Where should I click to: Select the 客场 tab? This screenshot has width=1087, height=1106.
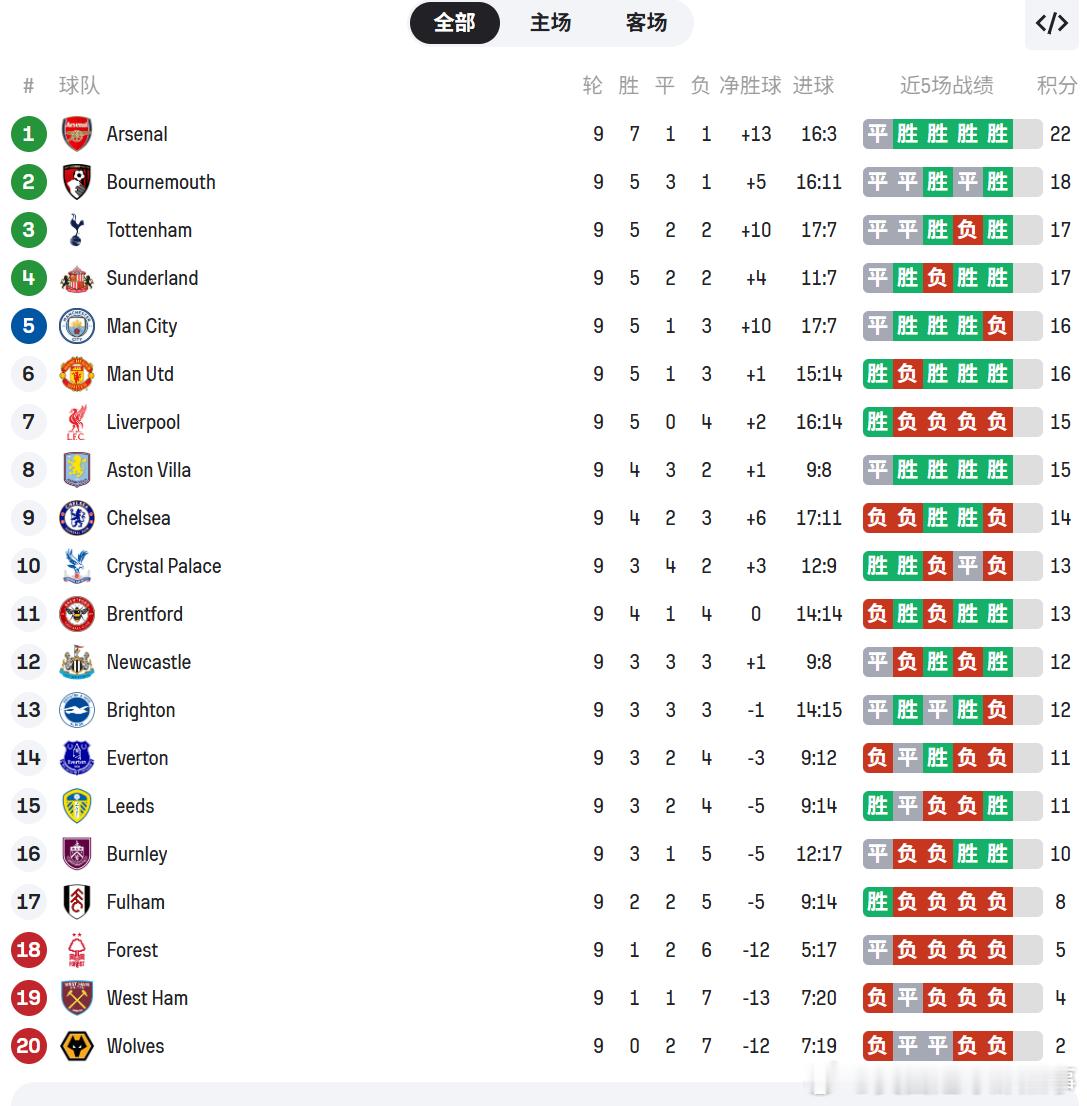tap(646, 23)
